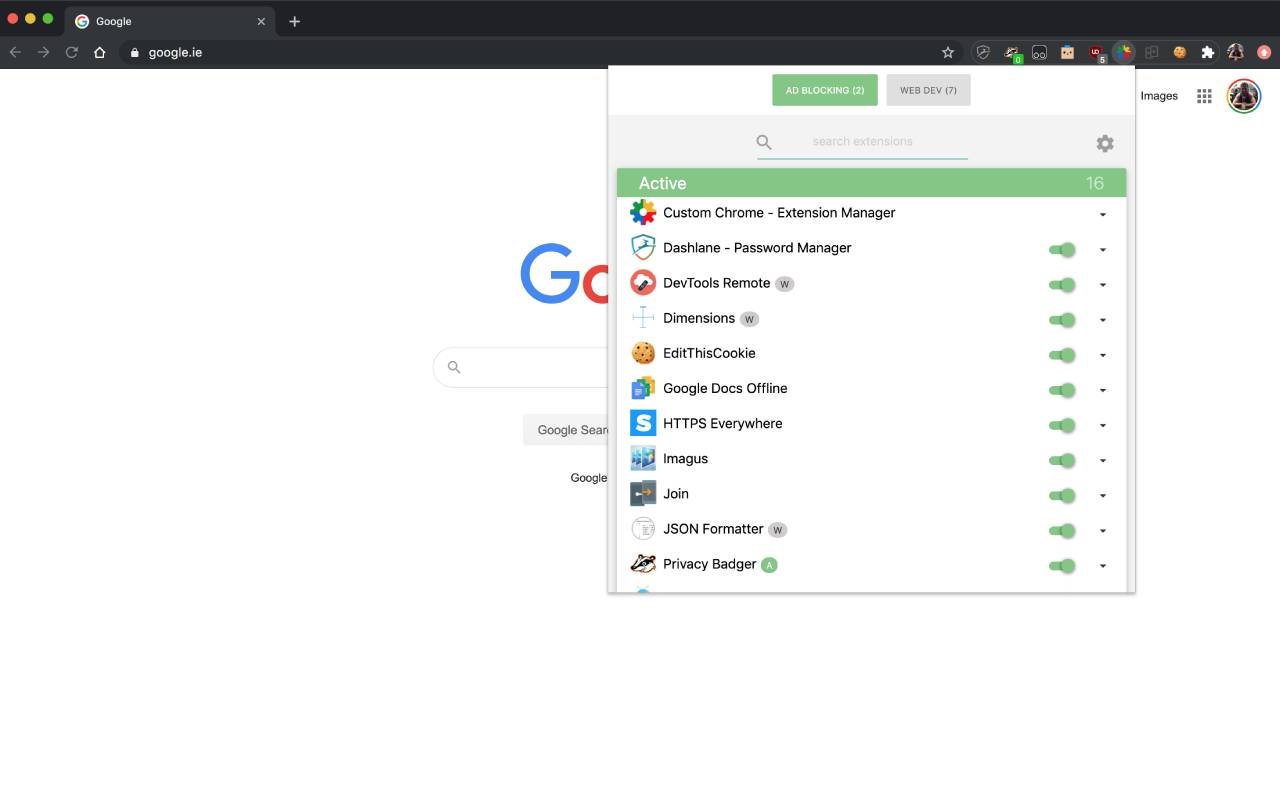Click the Dashlane icon in extension list
The width and height of the screenshot is (1280, 800).
[x=643, y=247]
